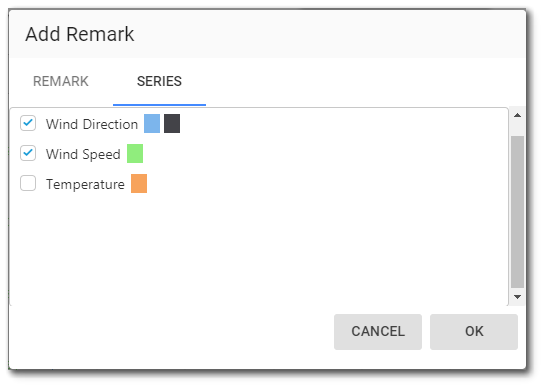The width and height of the screenshot is (542, 386).
Task: Click the Add Remark dialog title
Action: tap(80, 34)
